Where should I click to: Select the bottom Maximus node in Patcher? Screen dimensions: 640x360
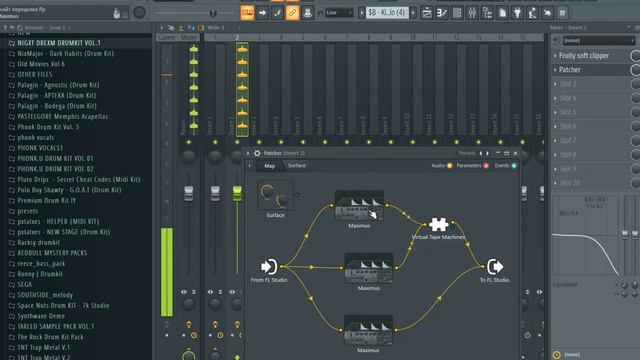[368, 330]
